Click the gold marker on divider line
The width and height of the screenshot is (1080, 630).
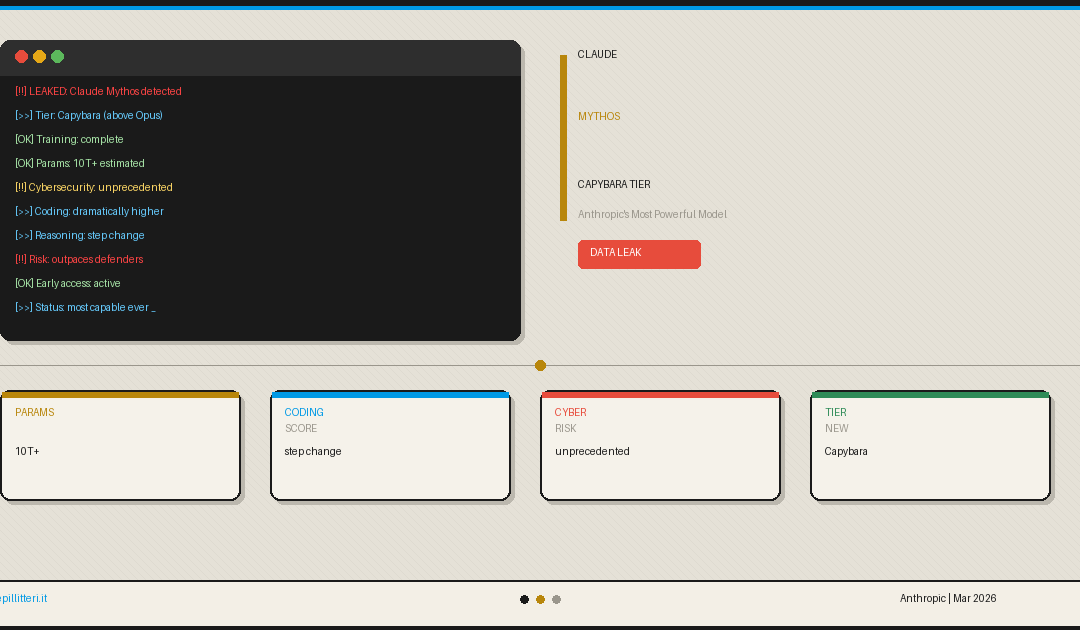click(x=540, y=366)
